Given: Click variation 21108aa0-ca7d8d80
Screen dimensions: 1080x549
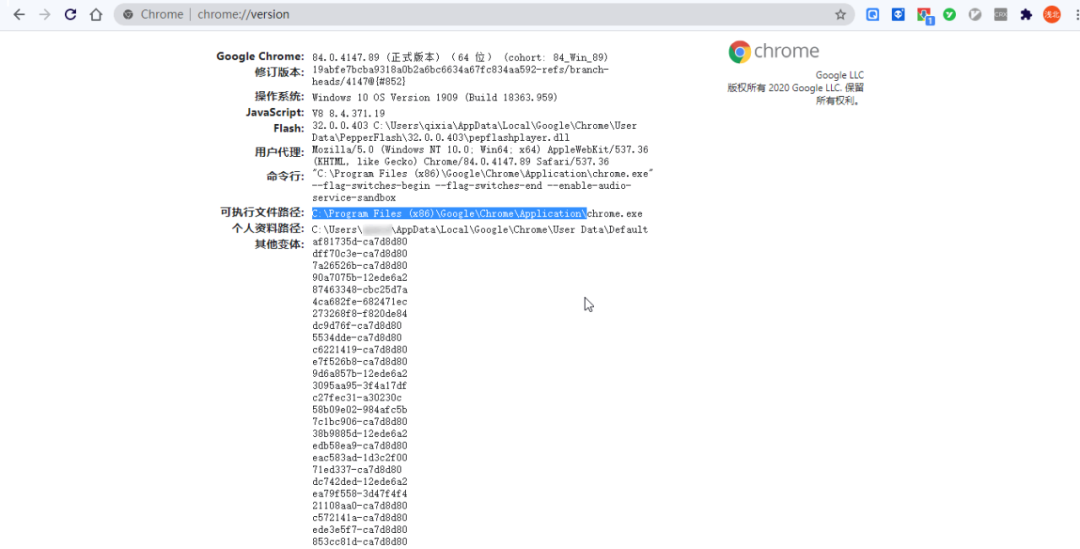Looking at the screenshot, I should (x=360, y=506).
